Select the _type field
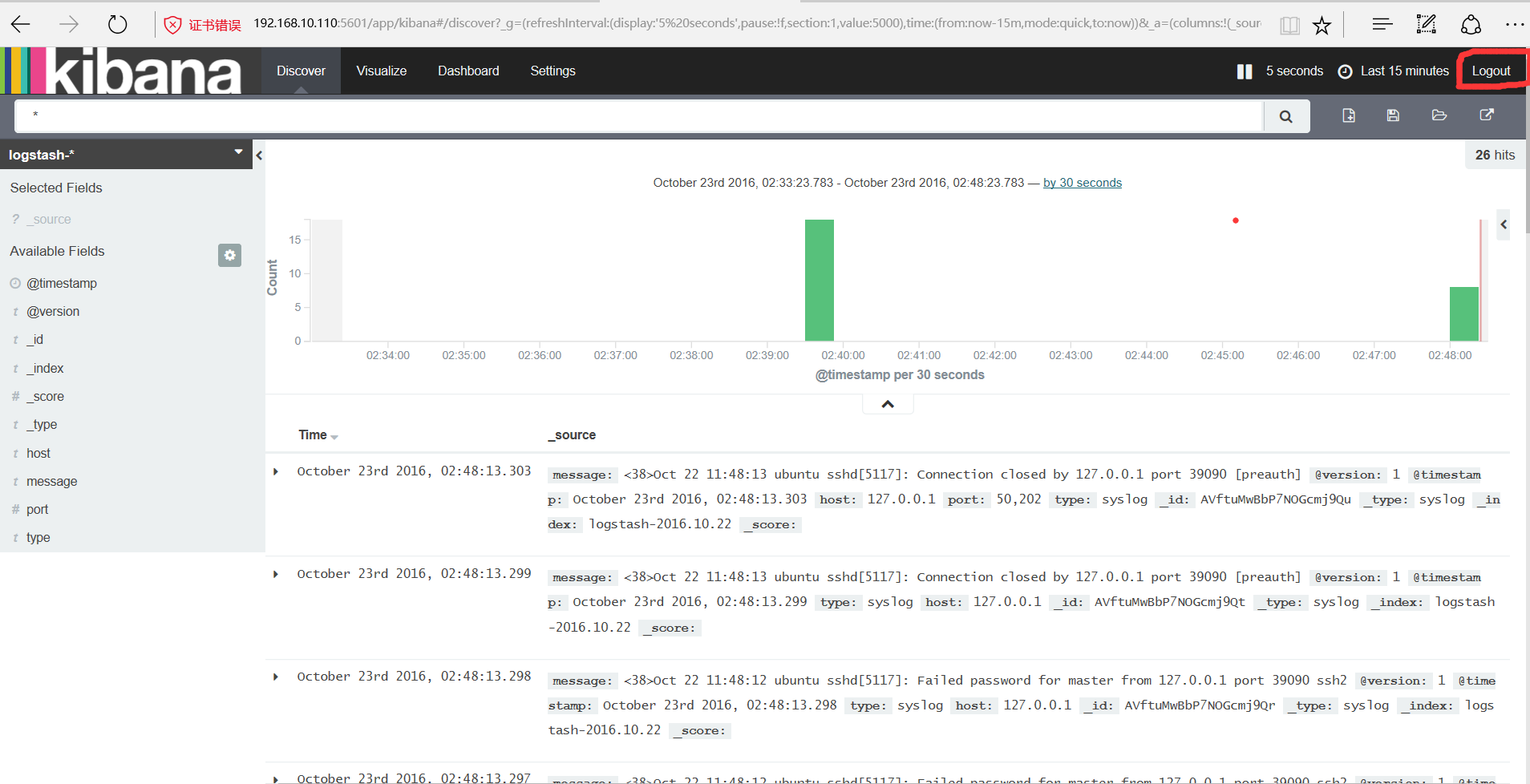The image size is (1530, 784). [42, 424]
